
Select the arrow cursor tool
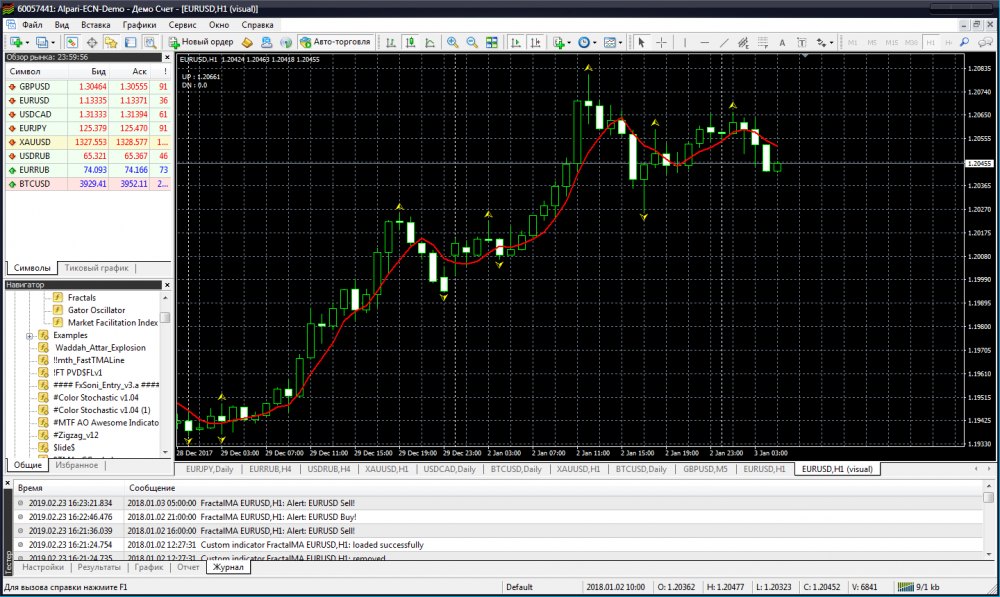(642, 42)
